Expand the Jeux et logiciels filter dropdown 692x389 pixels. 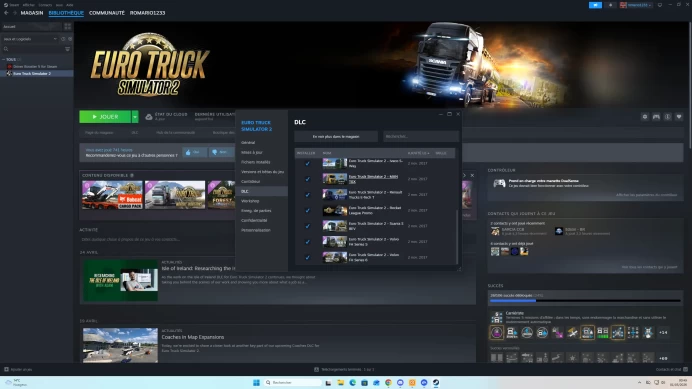30,39
